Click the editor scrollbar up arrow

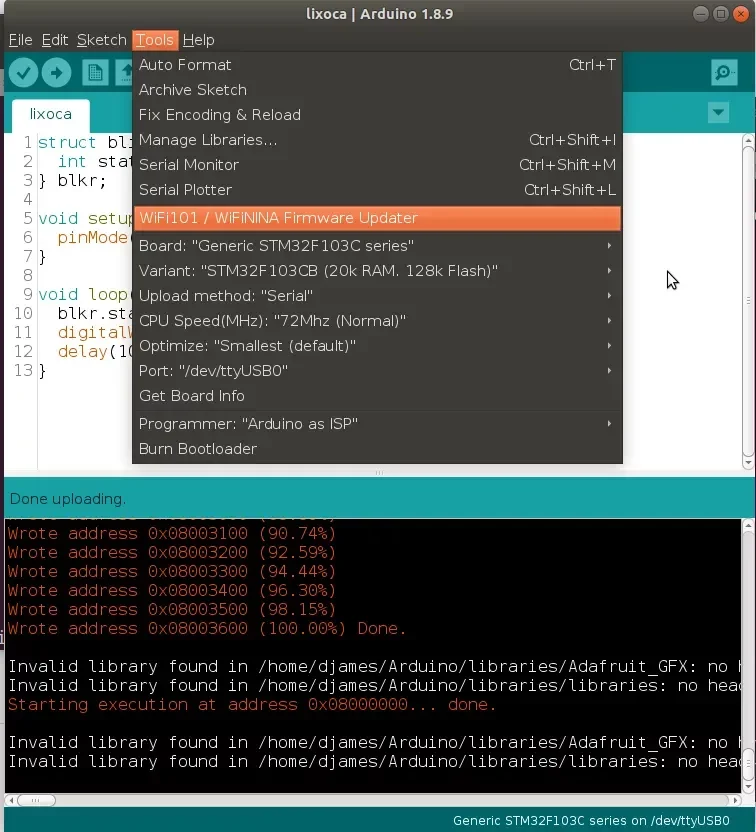coord(748,140)
